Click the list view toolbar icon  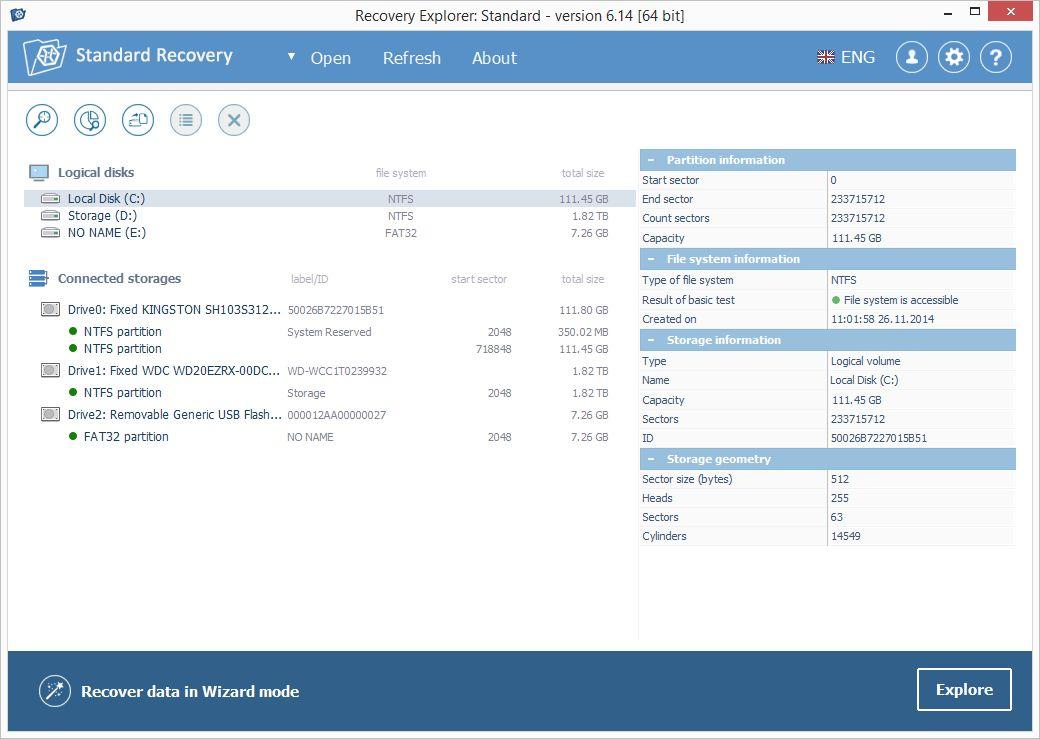click(186, 120)
